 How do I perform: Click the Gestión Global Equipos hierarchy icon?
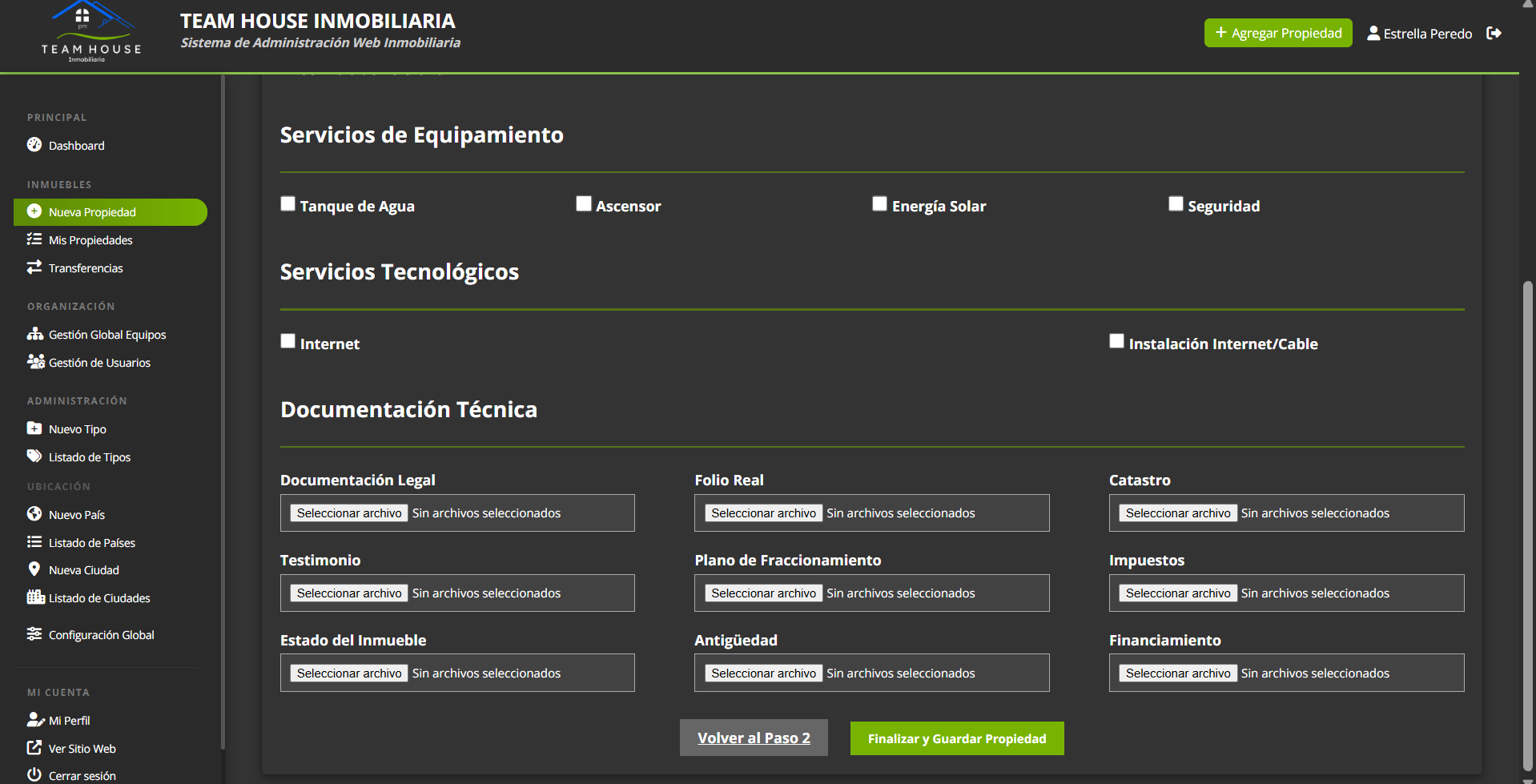34,334
